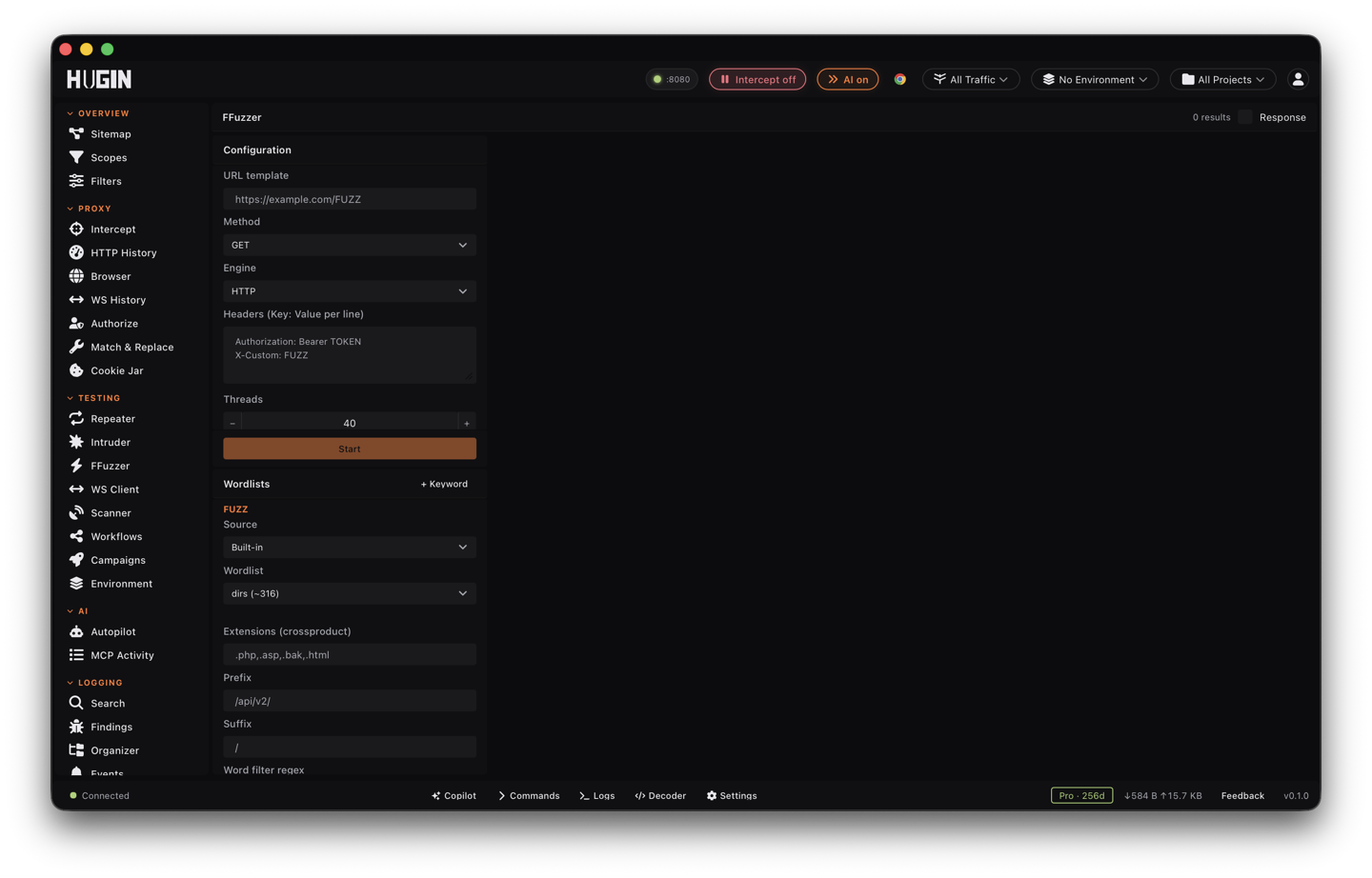This screenshot has width=1372, height=878.
Task: Open the No Environment dropdown
Action: tap(1095, 79)
